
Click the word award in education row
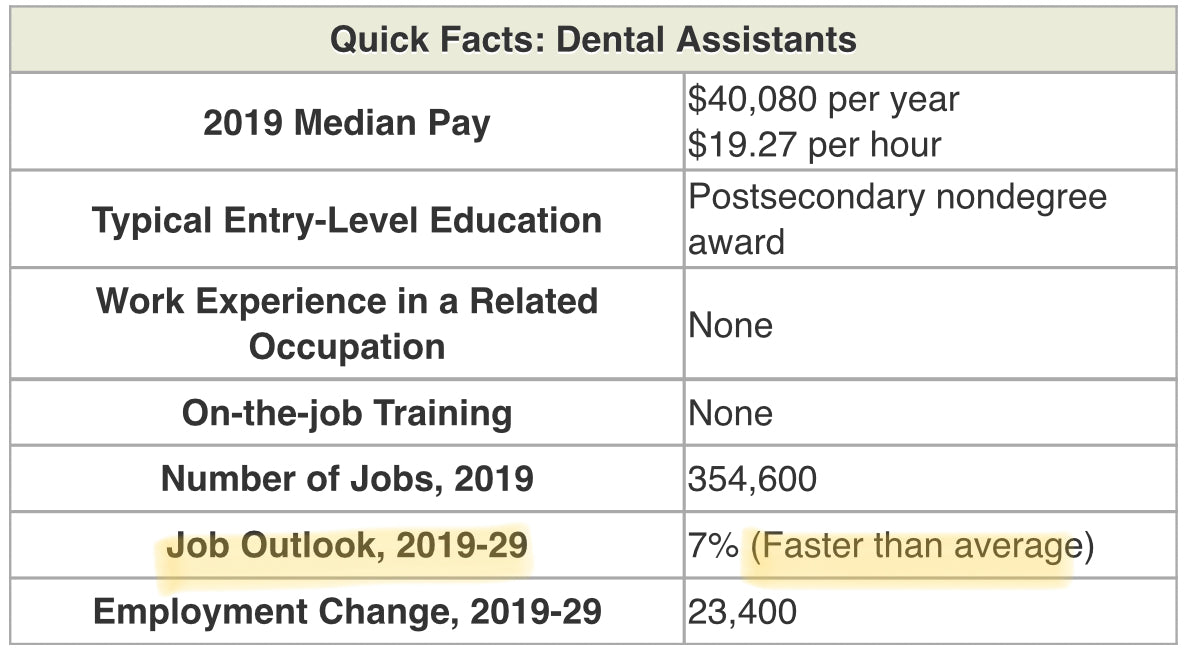[x=736, y=243]
